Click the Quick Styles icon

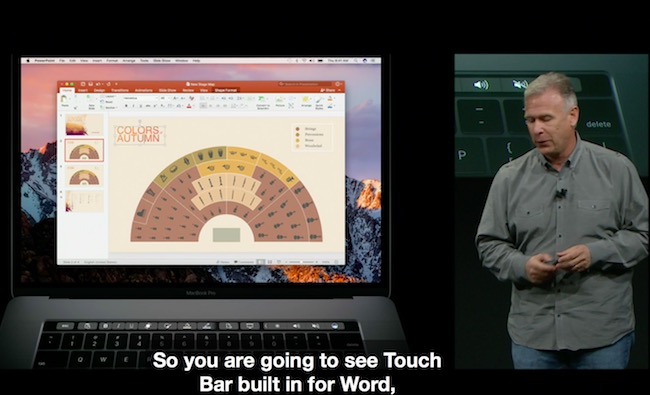(319, 102)
